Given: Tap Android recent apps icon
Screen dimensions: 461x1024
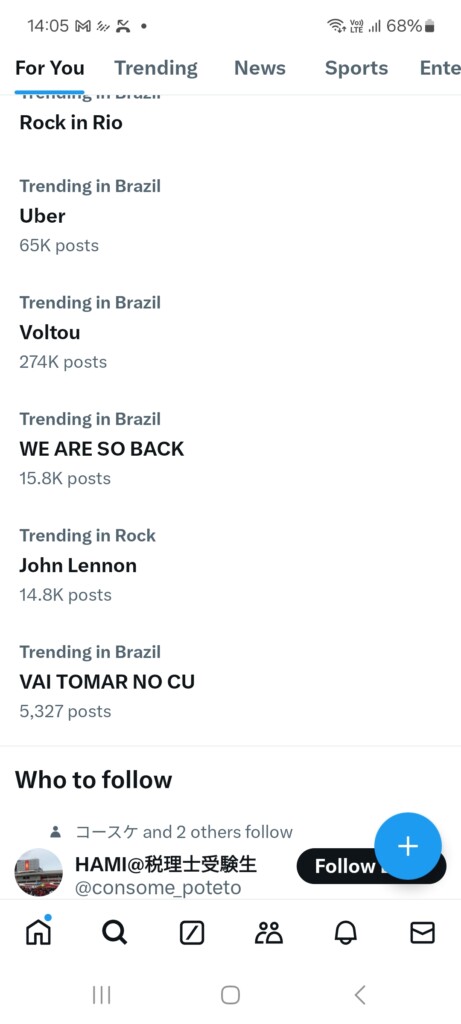Looking at the screenshot, I should (x=101, y=995).
